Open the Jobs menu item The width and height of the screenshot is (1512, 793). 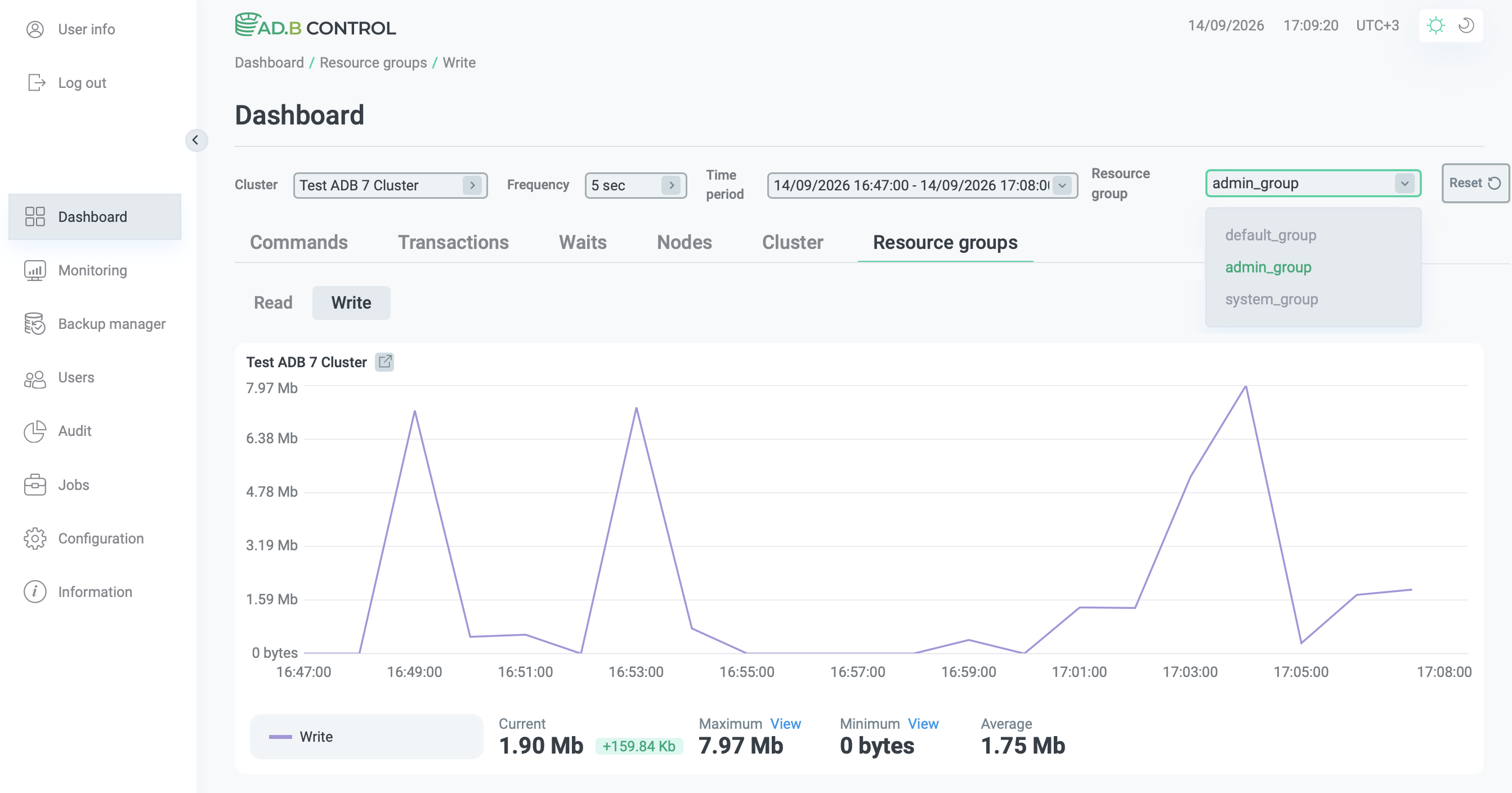point(95,484)
